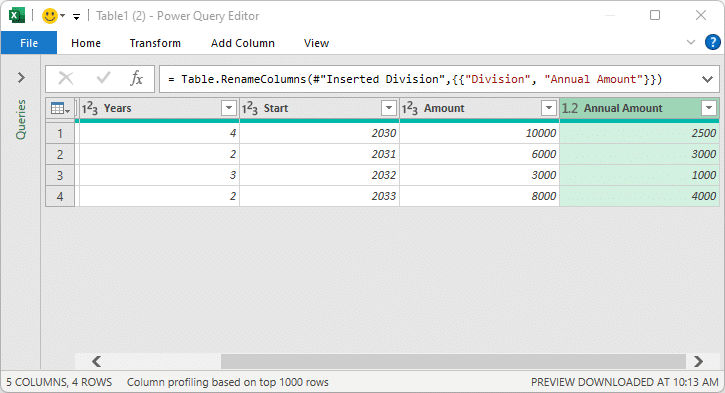Switch to the Transform ribbon tab

155,43
